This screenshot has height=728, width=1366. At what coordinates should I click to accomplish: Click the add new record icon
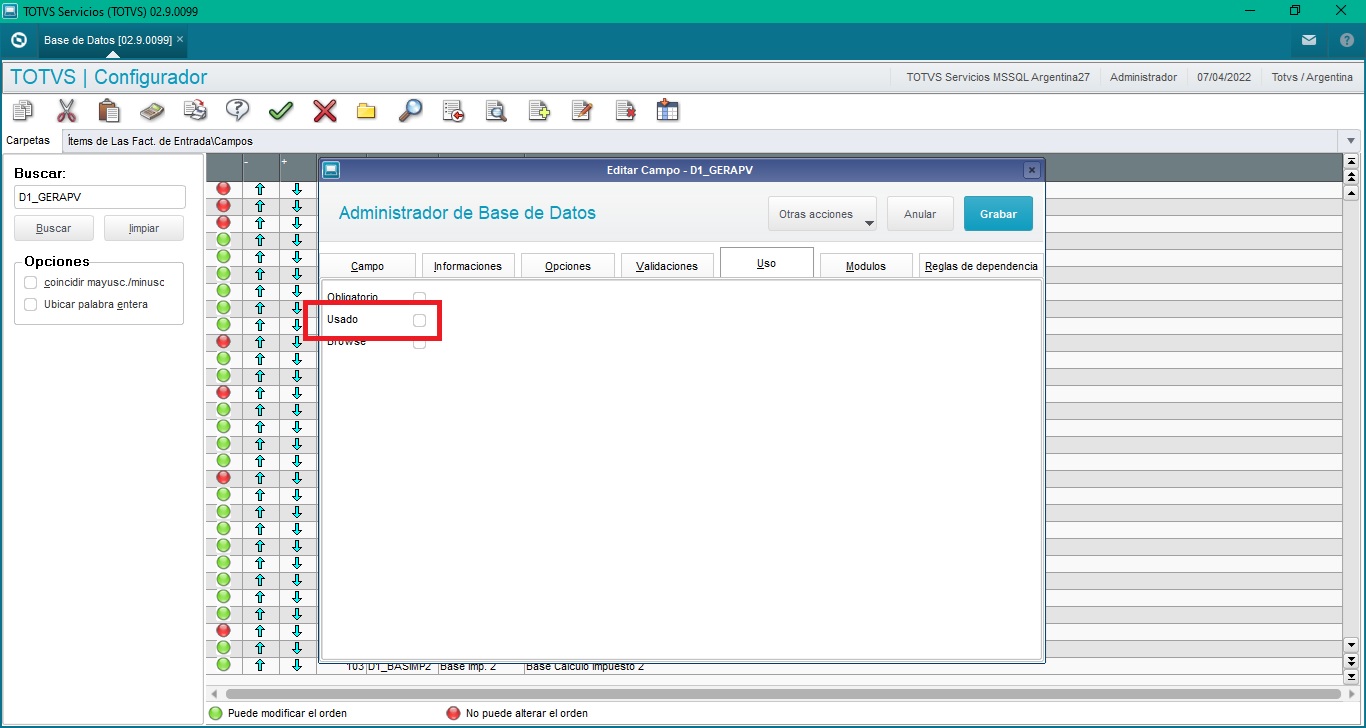539,111
